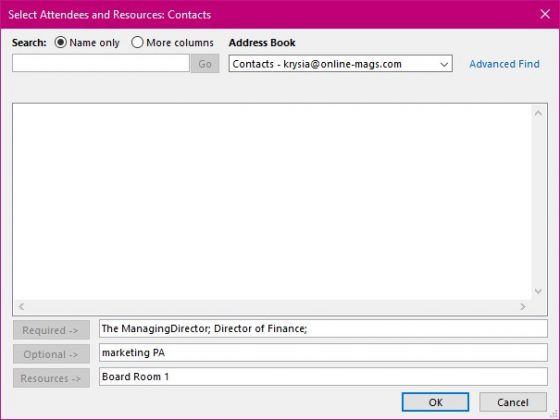Click the Advanced Find link
This screenshot has height=420, width=560.
[504, 64]
